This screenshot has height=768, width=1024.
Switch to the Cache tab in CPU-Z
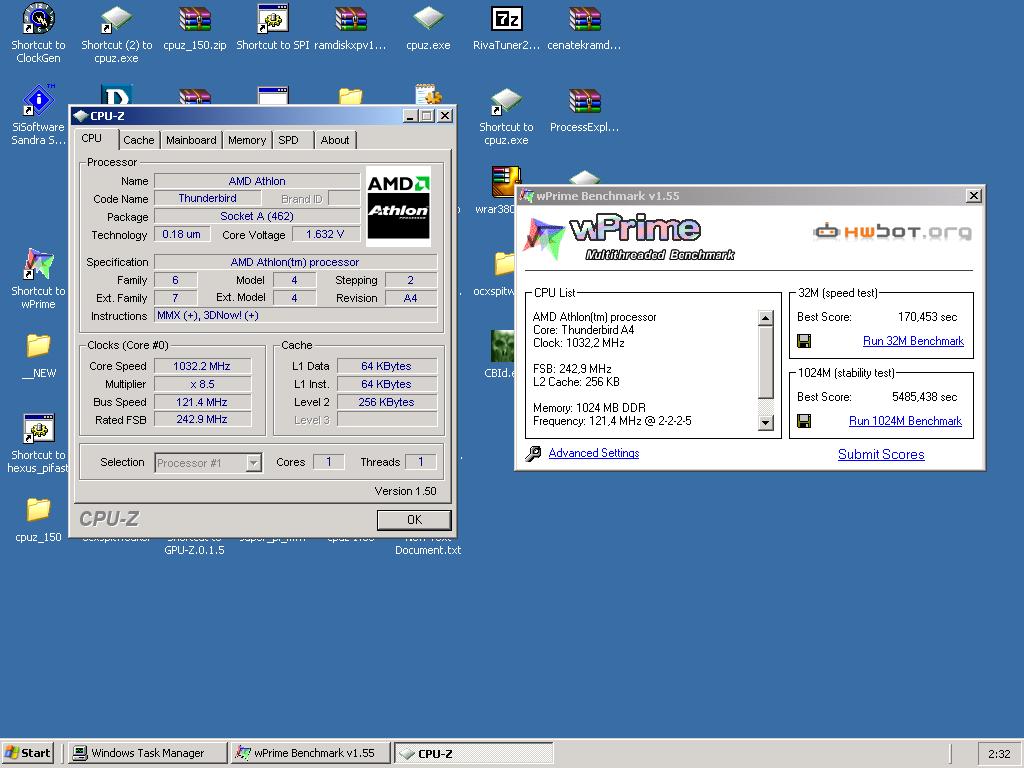(x=138, y=140)
